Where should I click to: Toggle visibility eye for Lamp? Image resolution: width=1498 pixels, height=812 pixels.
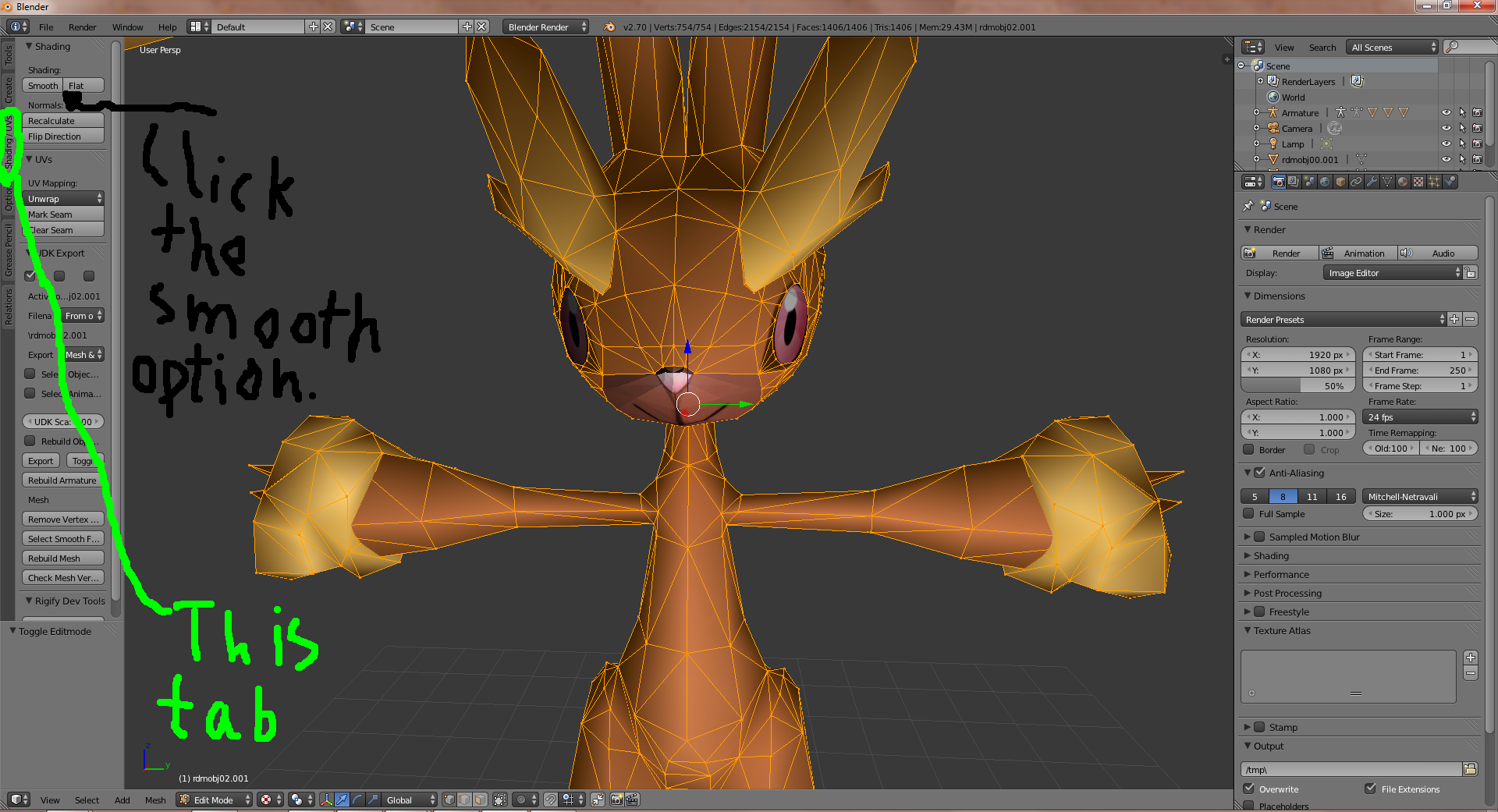click(1446, 144)
